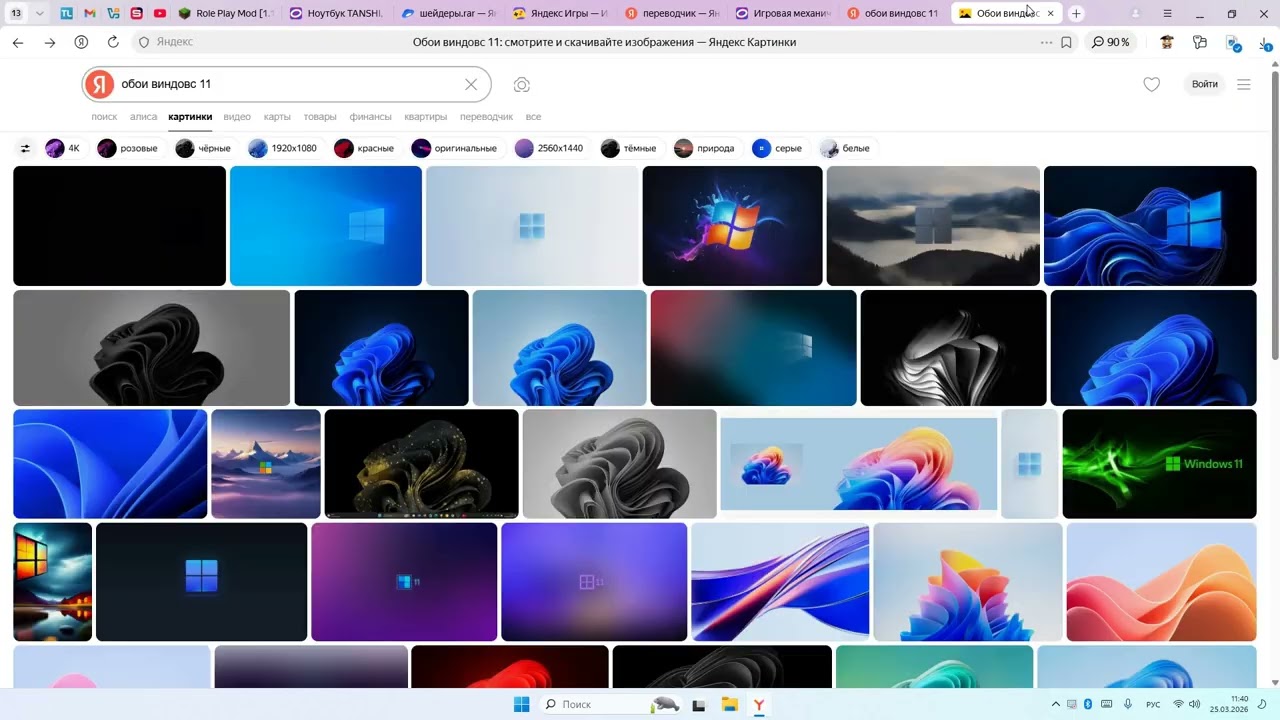Switch to the шейдеры.rar tab
Viewport: 1280px width, 720px height.
(449, 14)
